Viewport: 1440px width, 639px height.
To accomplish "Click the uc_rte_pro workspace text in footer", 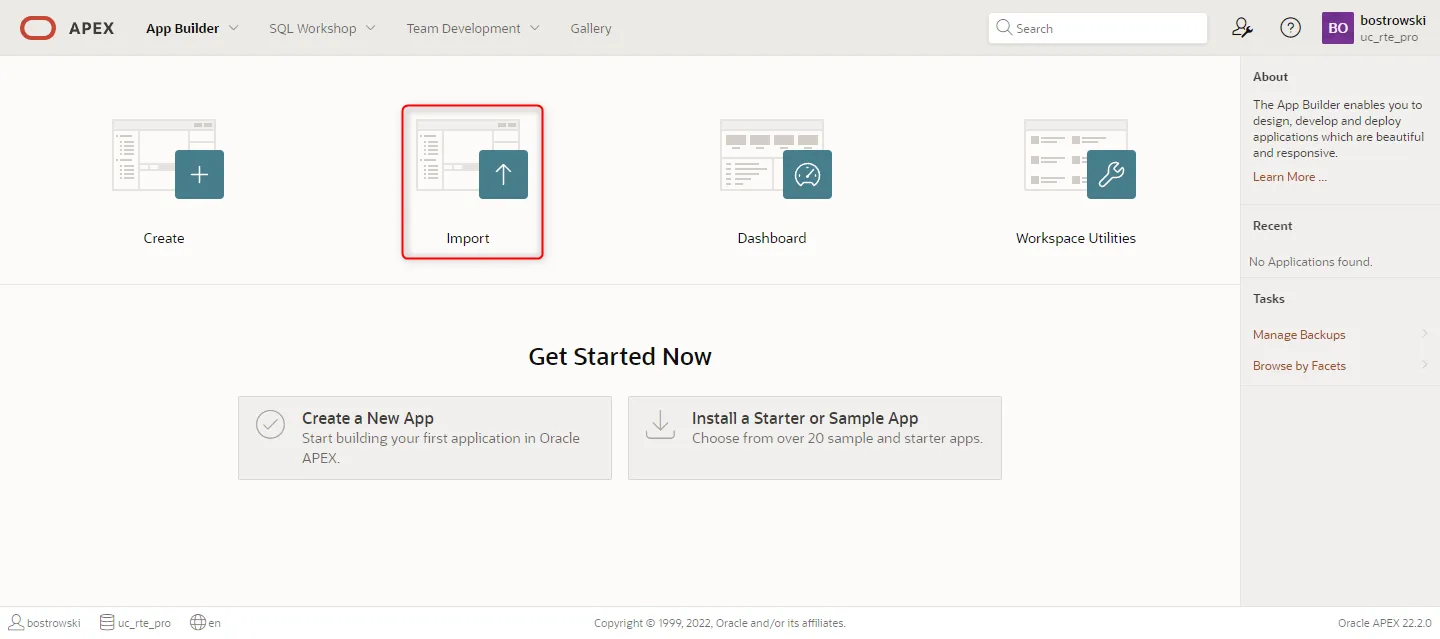I will click(144, 623).
